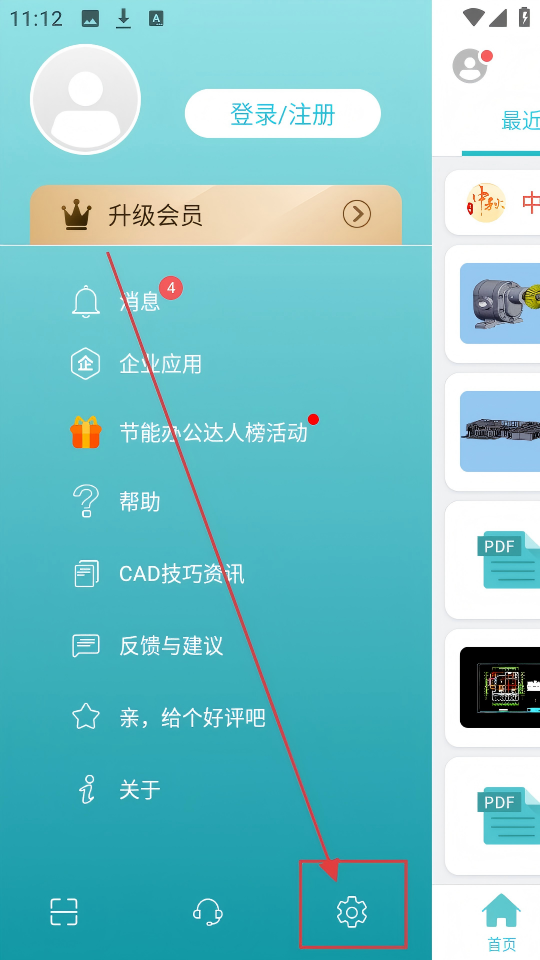Tap the bell icon for 消息

86,301
